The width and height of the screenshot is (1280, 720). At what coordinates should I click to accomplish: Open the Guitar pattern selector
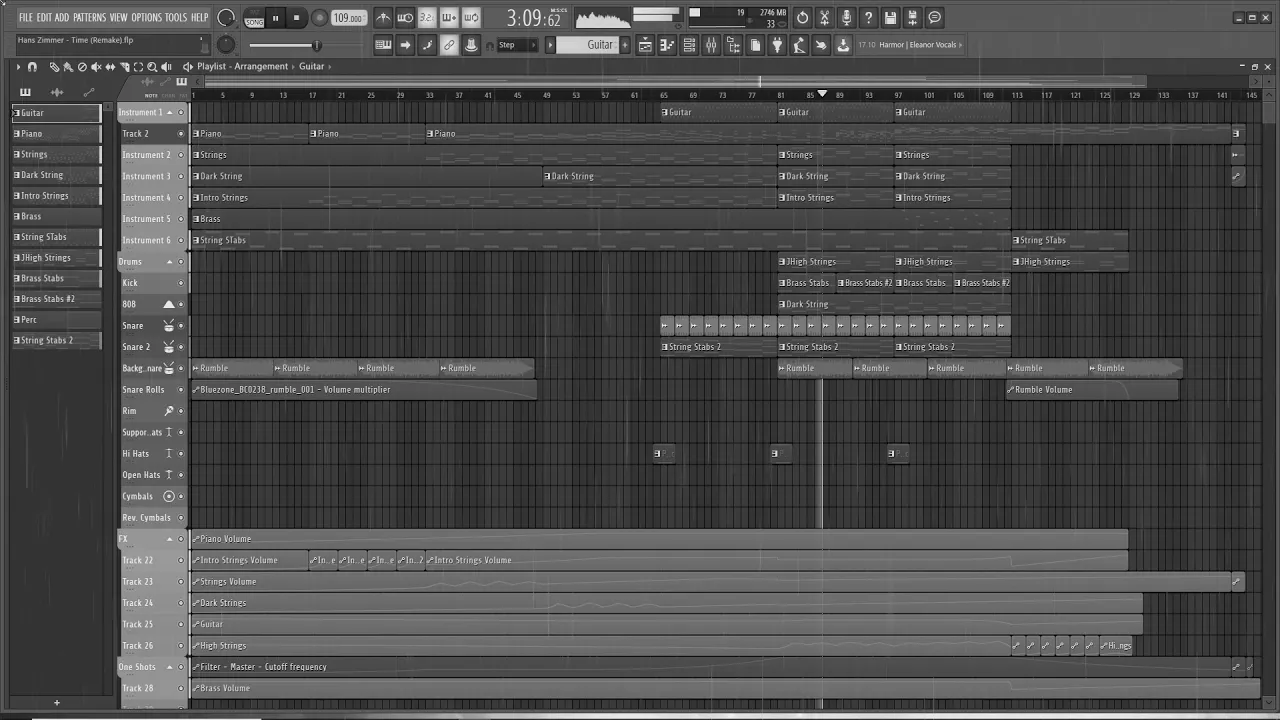(593, 45)
